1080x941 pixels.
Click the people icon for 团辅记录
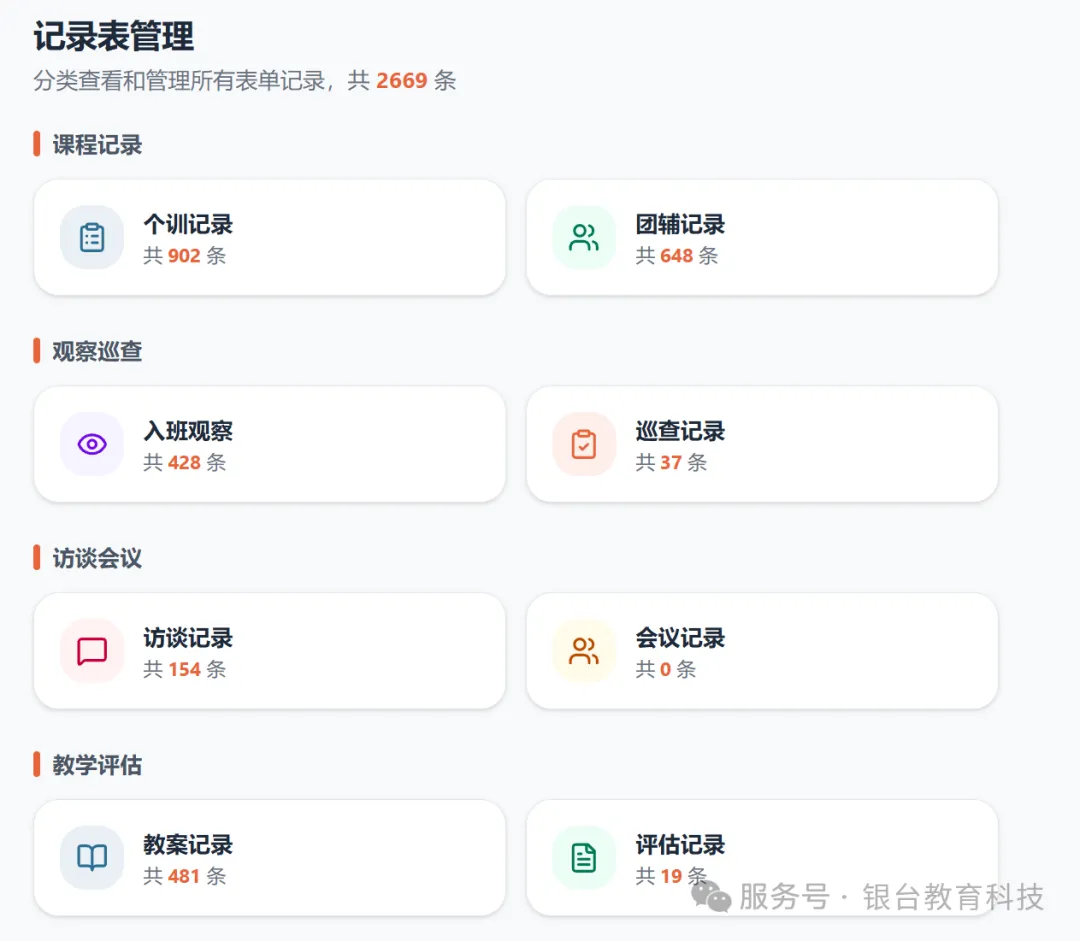(584, 238)
